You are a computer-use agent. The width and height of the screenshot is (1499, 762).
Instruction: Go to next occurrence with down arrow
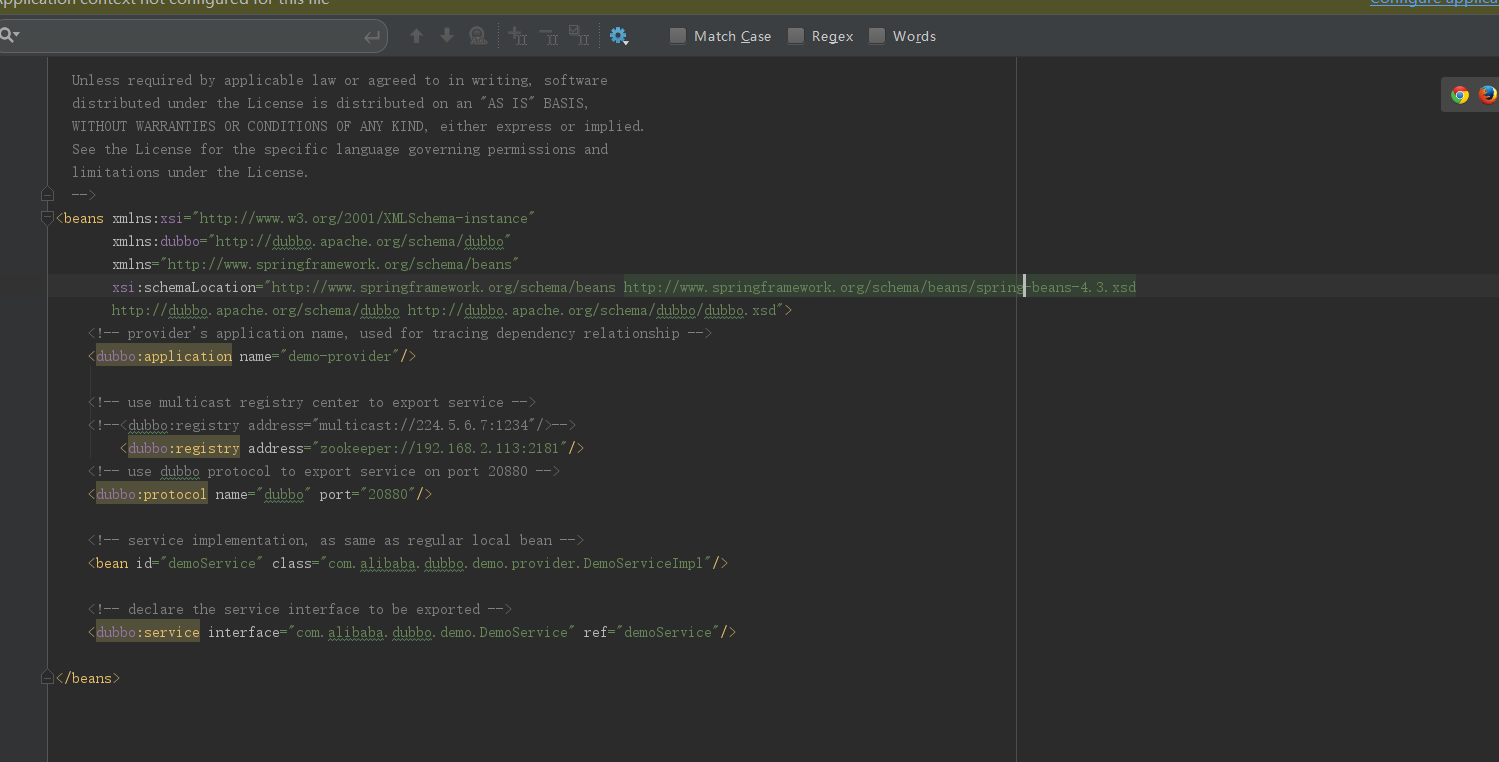click(x=447, y=36)
